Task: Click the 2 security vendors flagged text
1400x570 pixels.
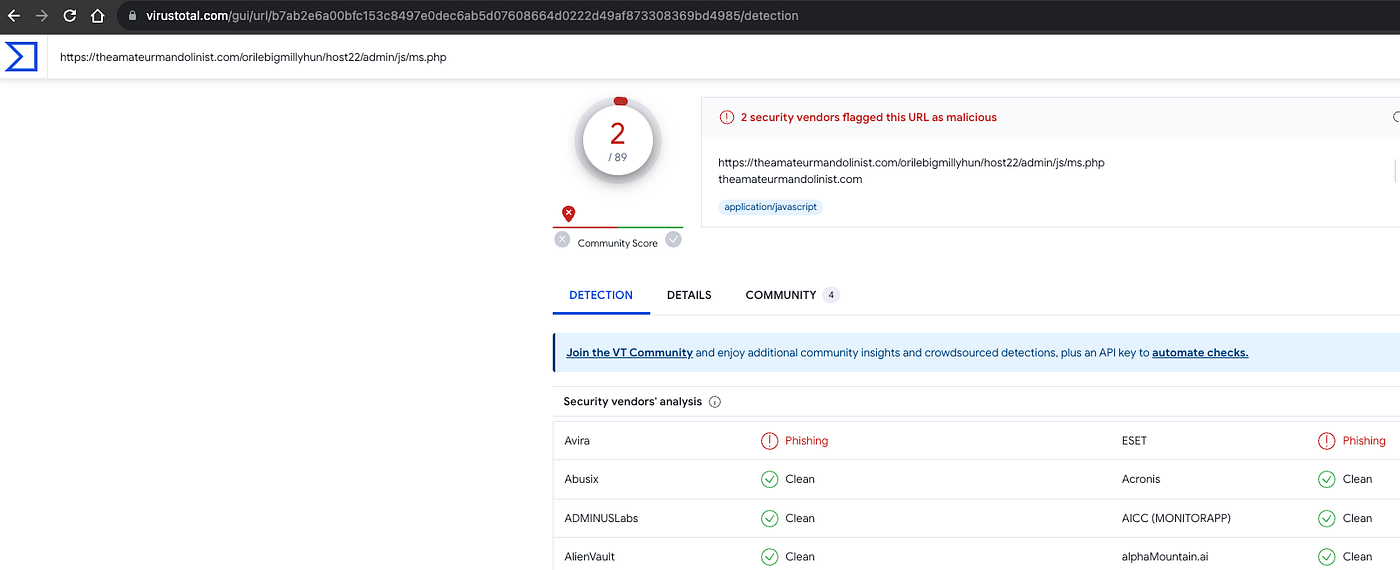Action: [869, 117]
